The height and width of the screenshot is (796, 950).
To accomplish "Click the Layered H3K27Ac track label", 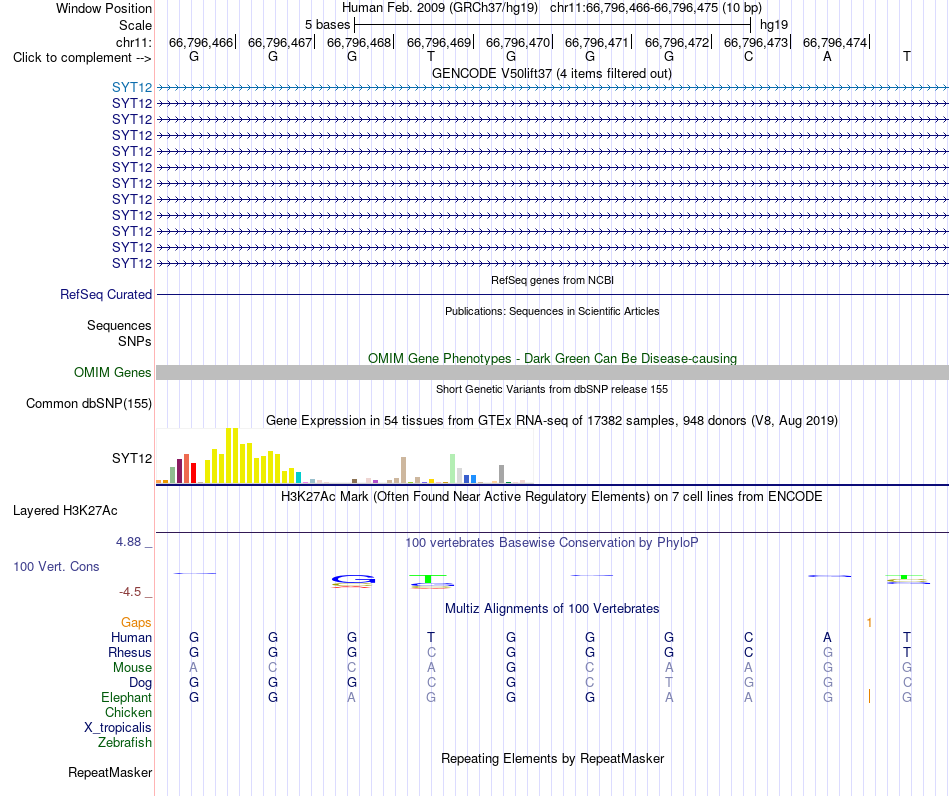I will tap(65, 511).
